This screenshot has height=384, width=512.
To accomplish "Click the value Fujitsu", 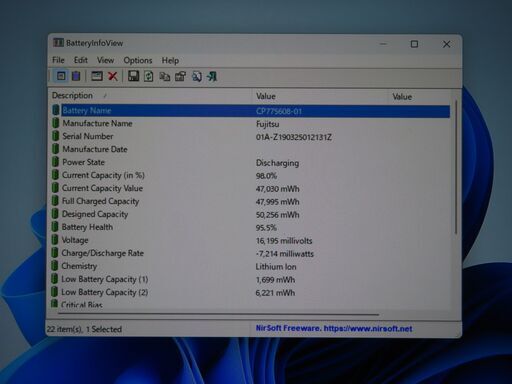I will click(267, 124).
